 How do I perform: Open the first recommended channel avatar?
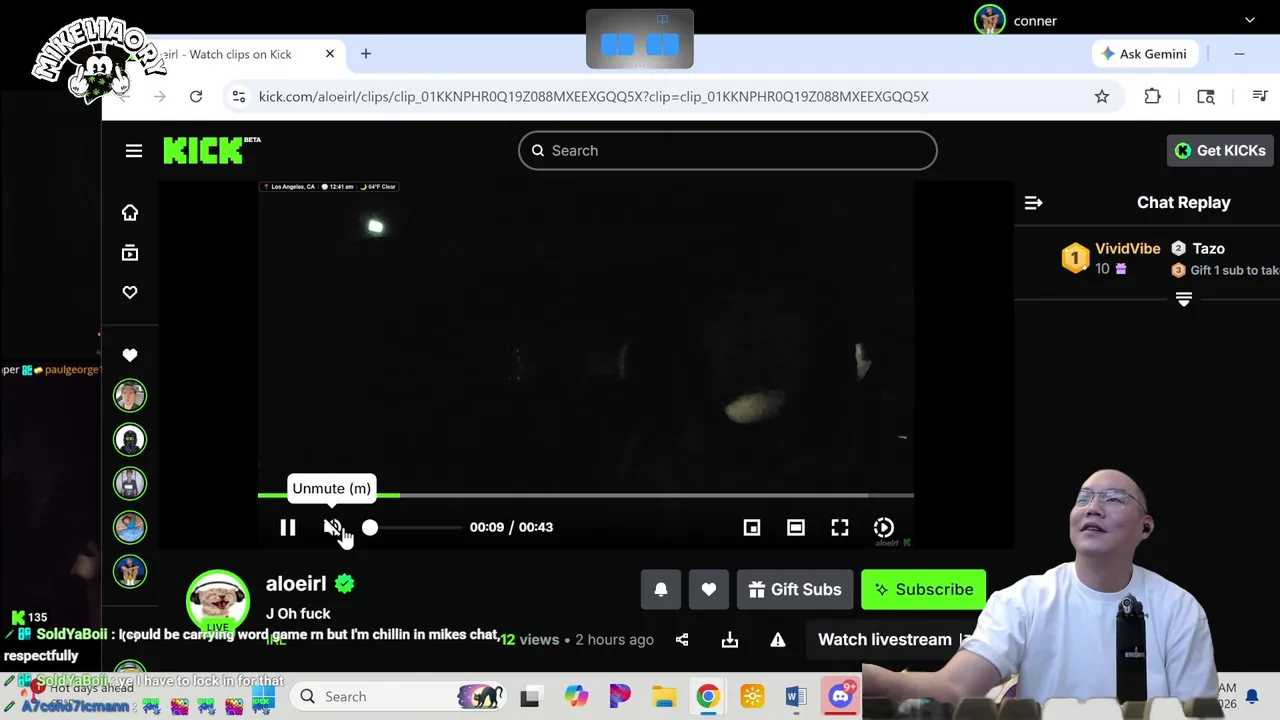[x=130, y=396]
